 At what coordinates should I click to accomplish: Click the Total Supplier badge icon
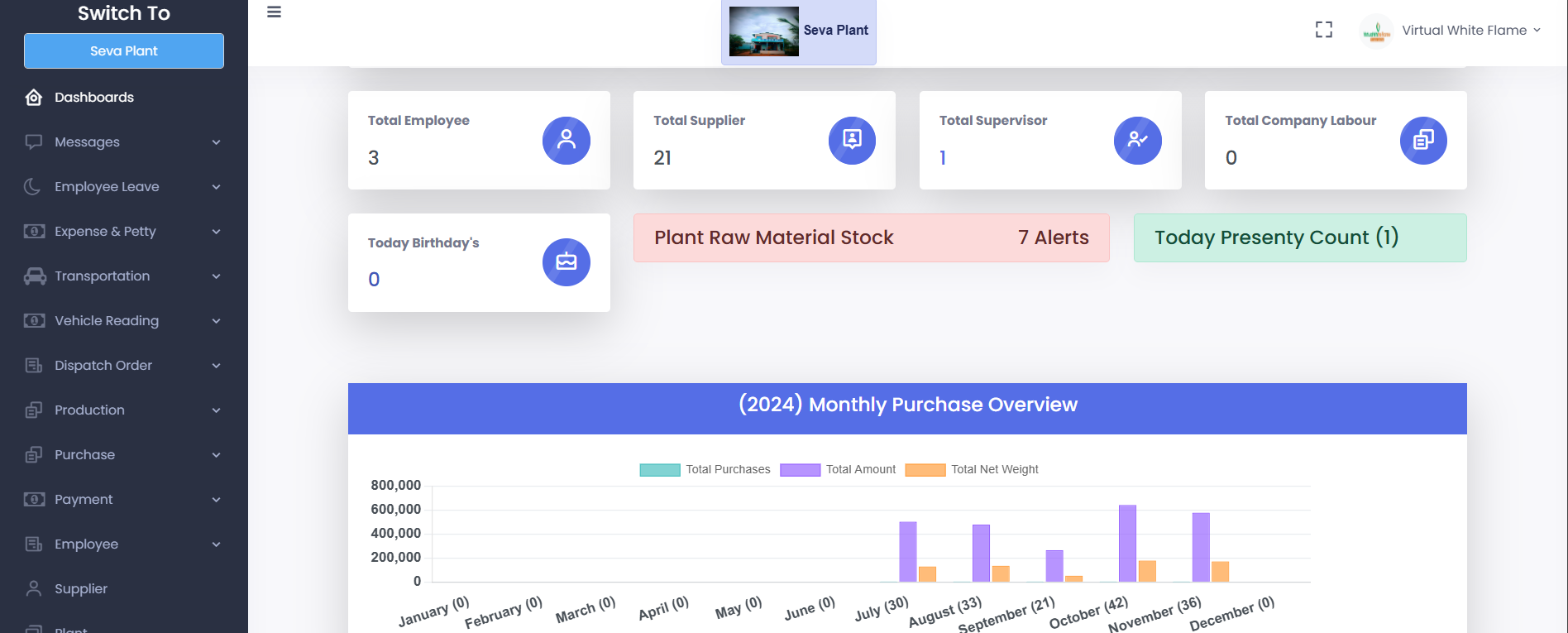[x=852, y=140]
